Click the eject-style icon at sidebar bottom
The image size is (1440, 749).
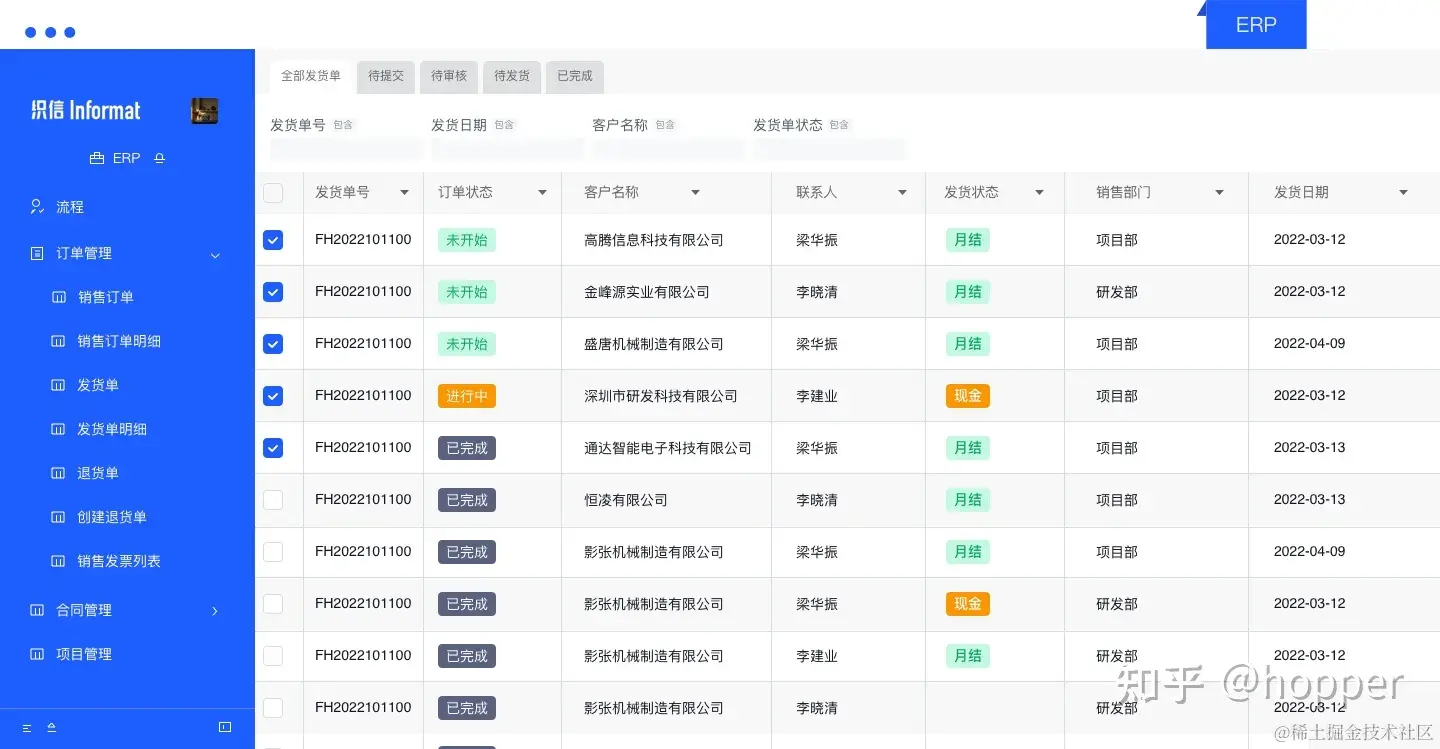click(x=52, y=728)
